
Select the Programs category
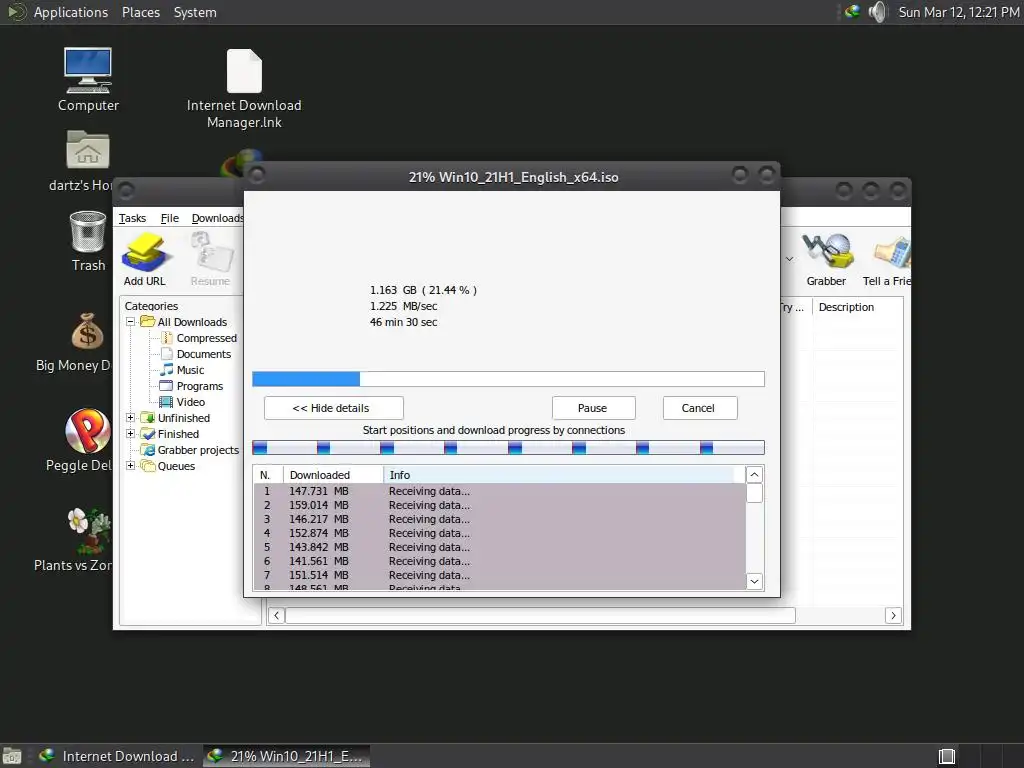tap(200, 386)
